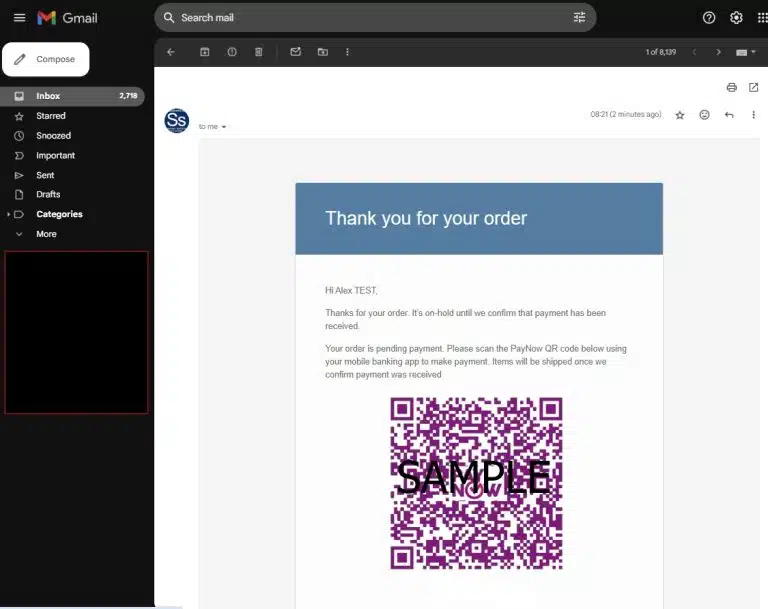Open email in new window
Image resolution: width=768 pixels, height=609 pixels.
753,88
